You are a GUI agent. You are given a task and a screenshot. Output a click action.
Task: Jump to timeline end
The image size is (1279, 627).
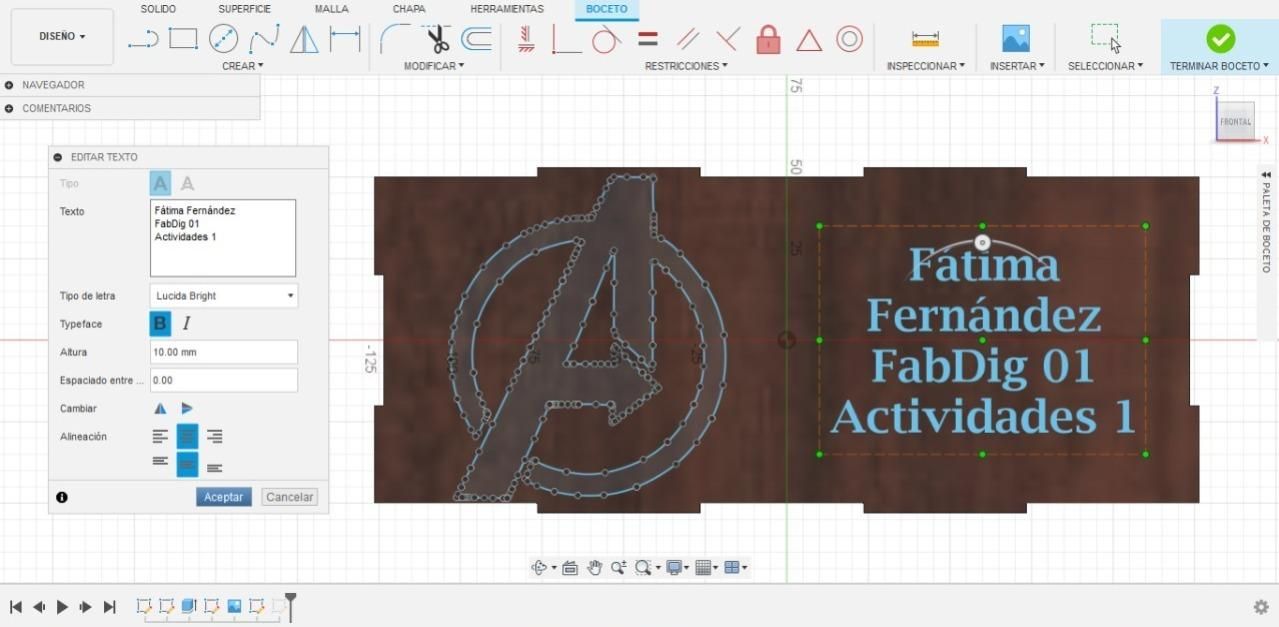click(110, 606)
